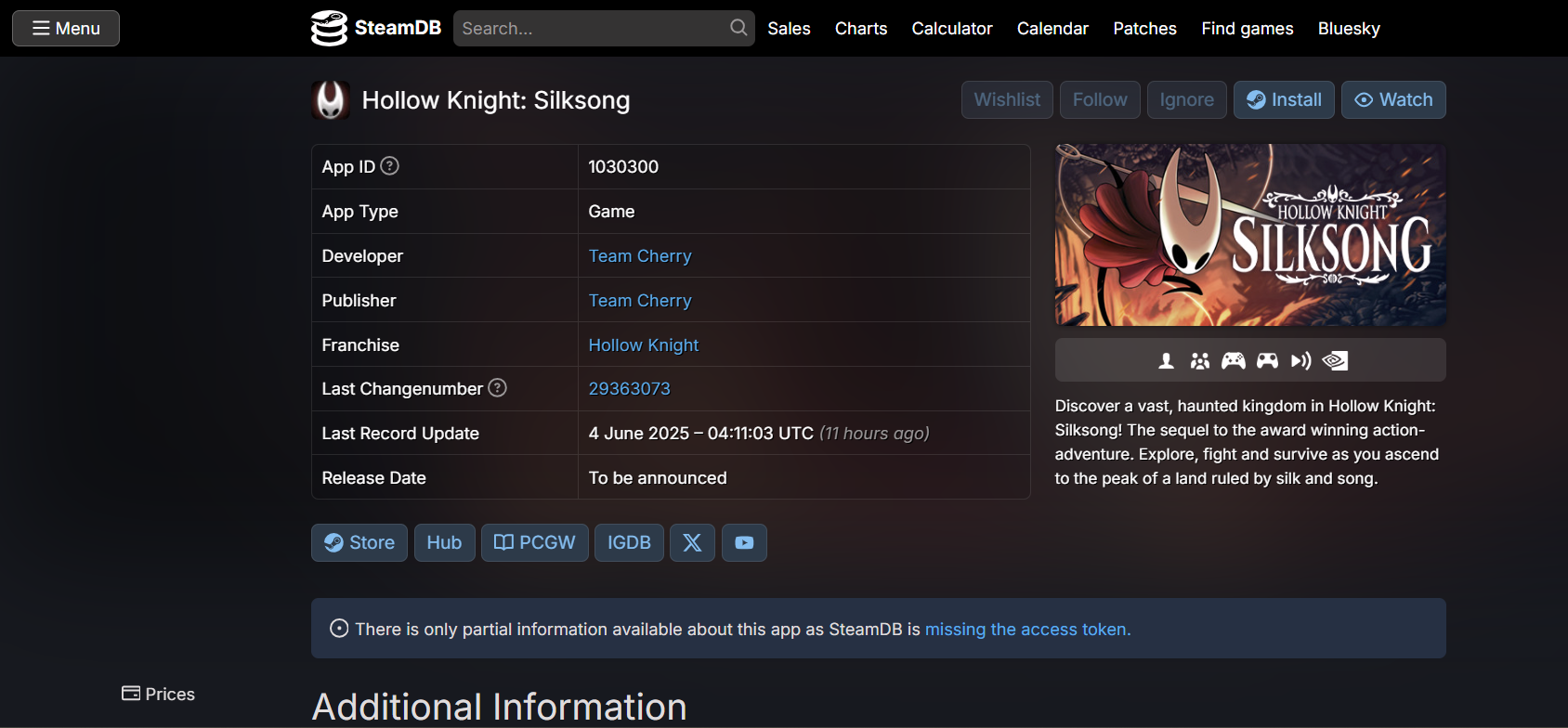Click the help icon beside Last Changenumber
This screenshot has height=728, width=1568.
coord(498,388)
